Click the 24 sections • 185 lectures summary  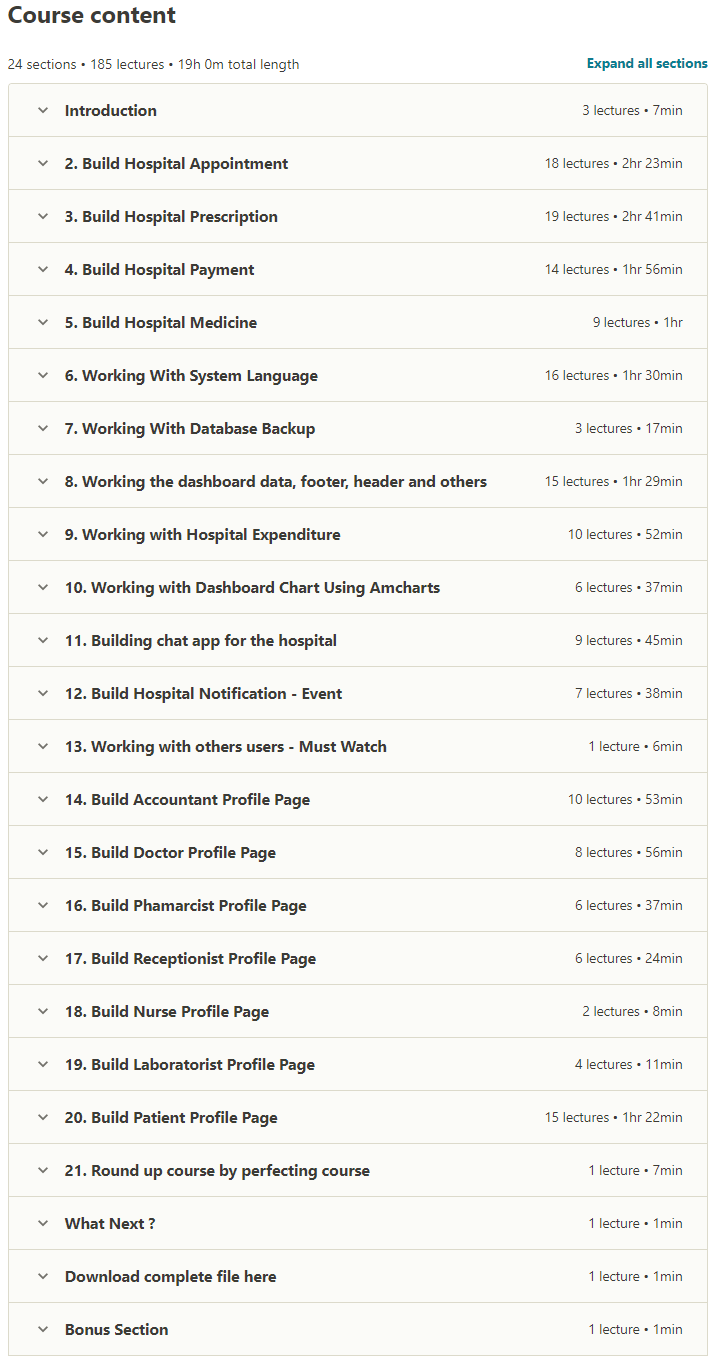click(153, 64)
